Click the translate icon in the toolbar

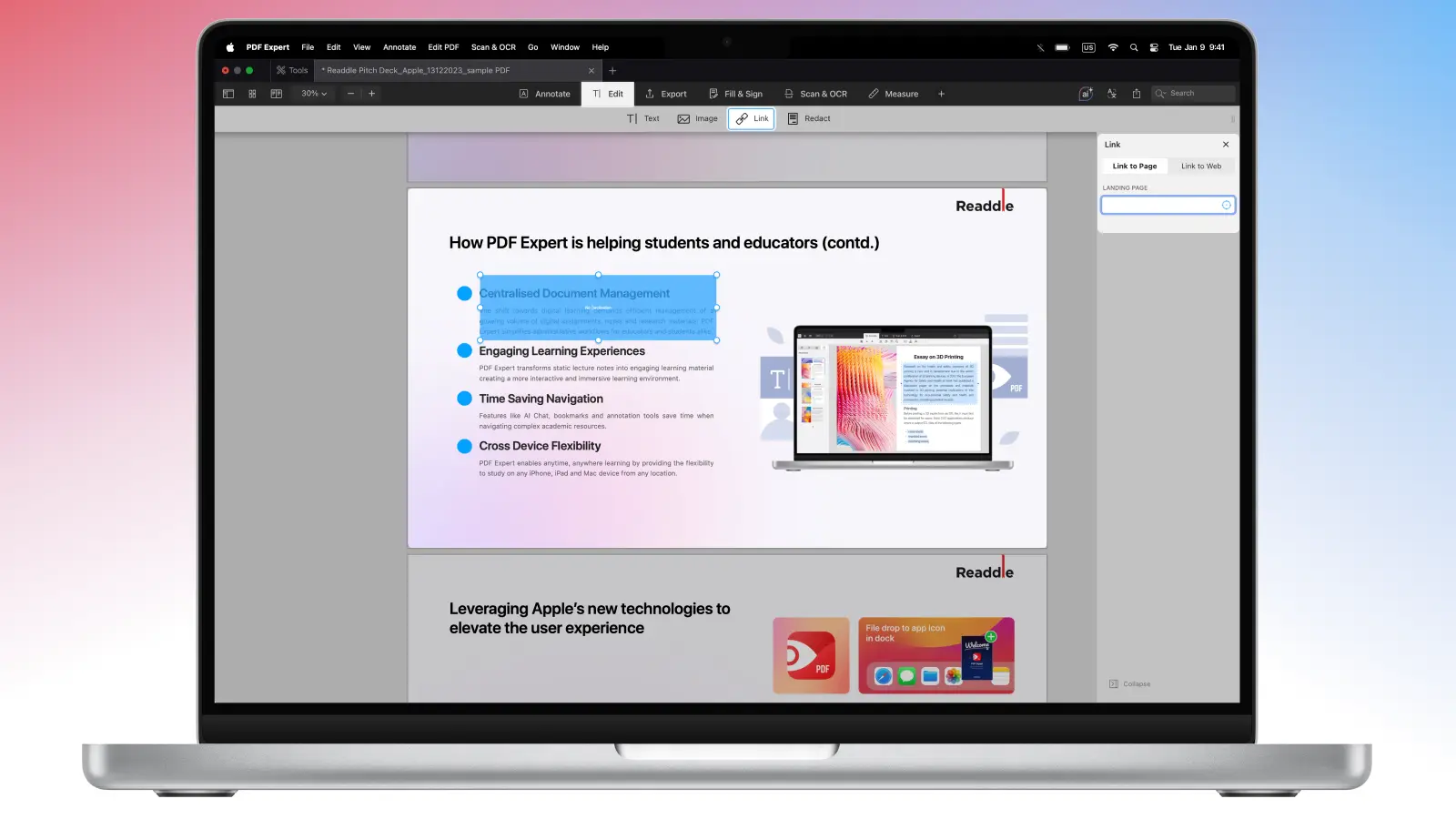point(1111,94)
